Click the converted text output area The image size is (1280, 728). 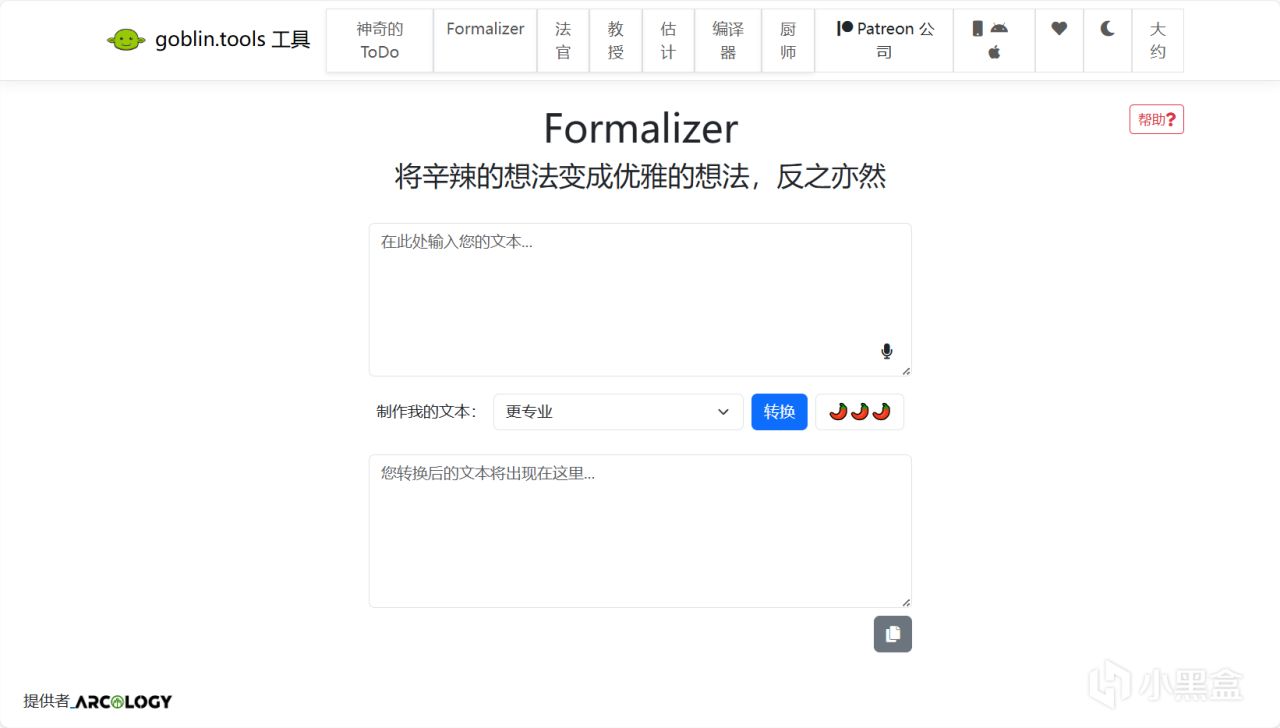(x=640, y=531)
